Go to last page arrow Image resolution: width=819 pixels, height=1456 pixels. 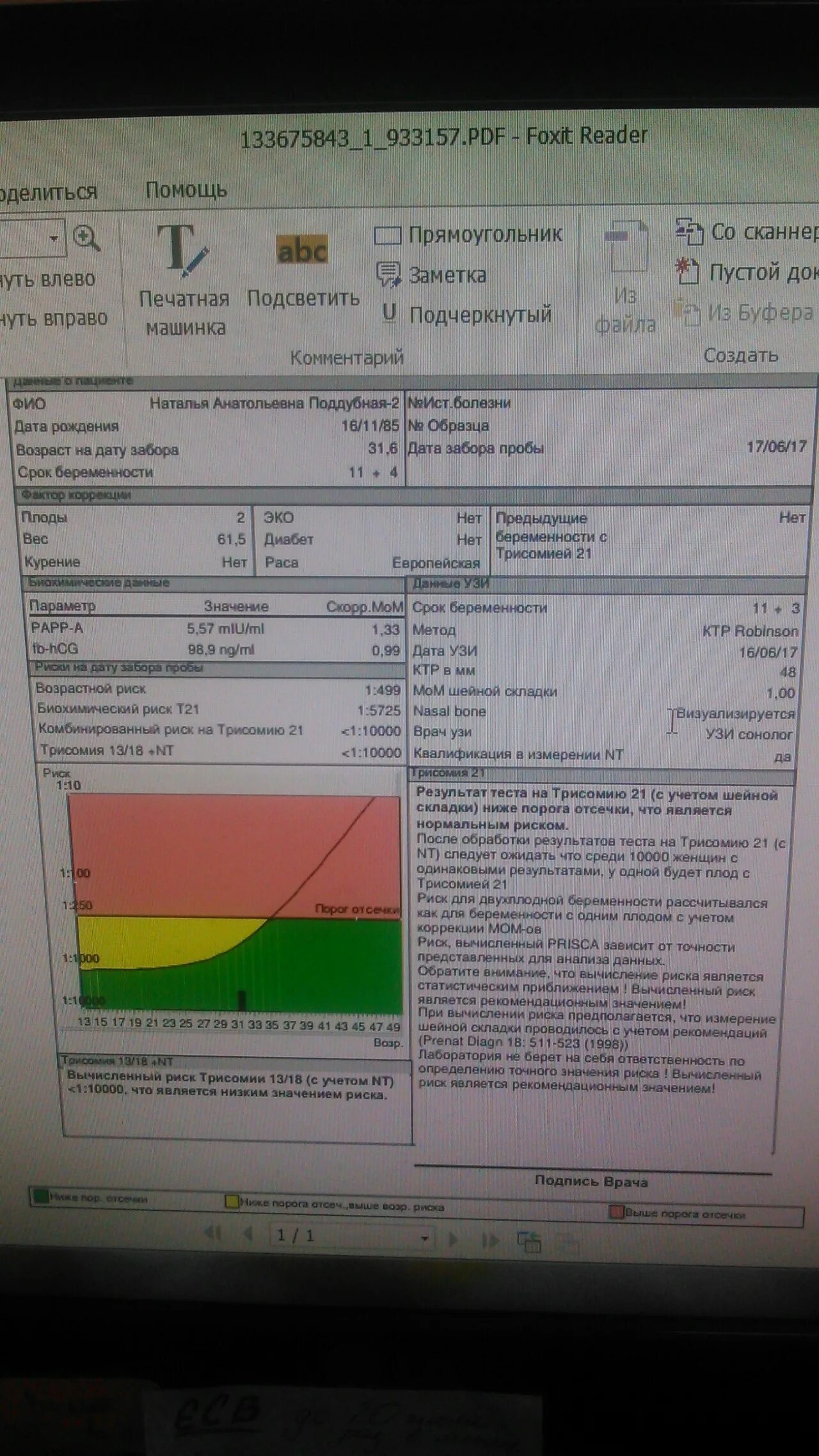(x=491, y=1241)
